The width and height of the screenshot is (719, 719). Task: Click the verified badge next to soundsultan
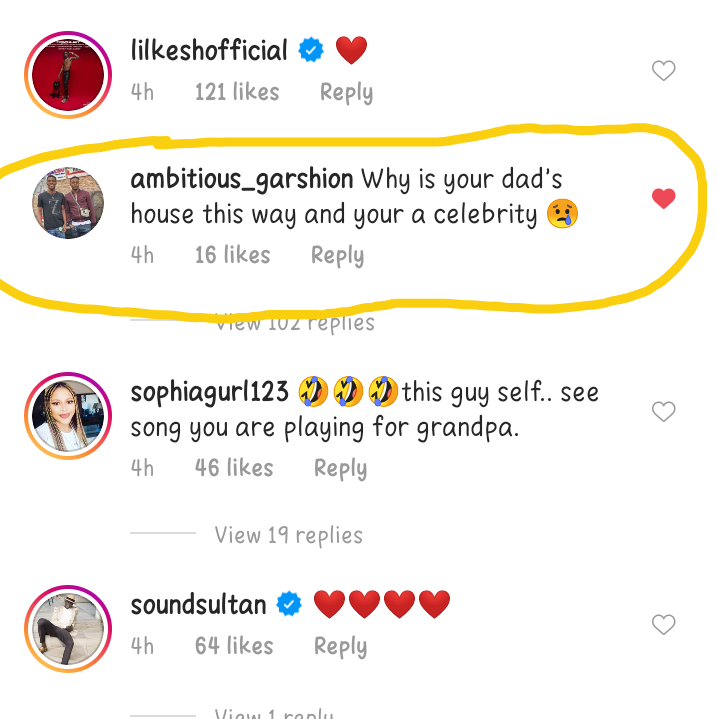click(x=289, y=605)
